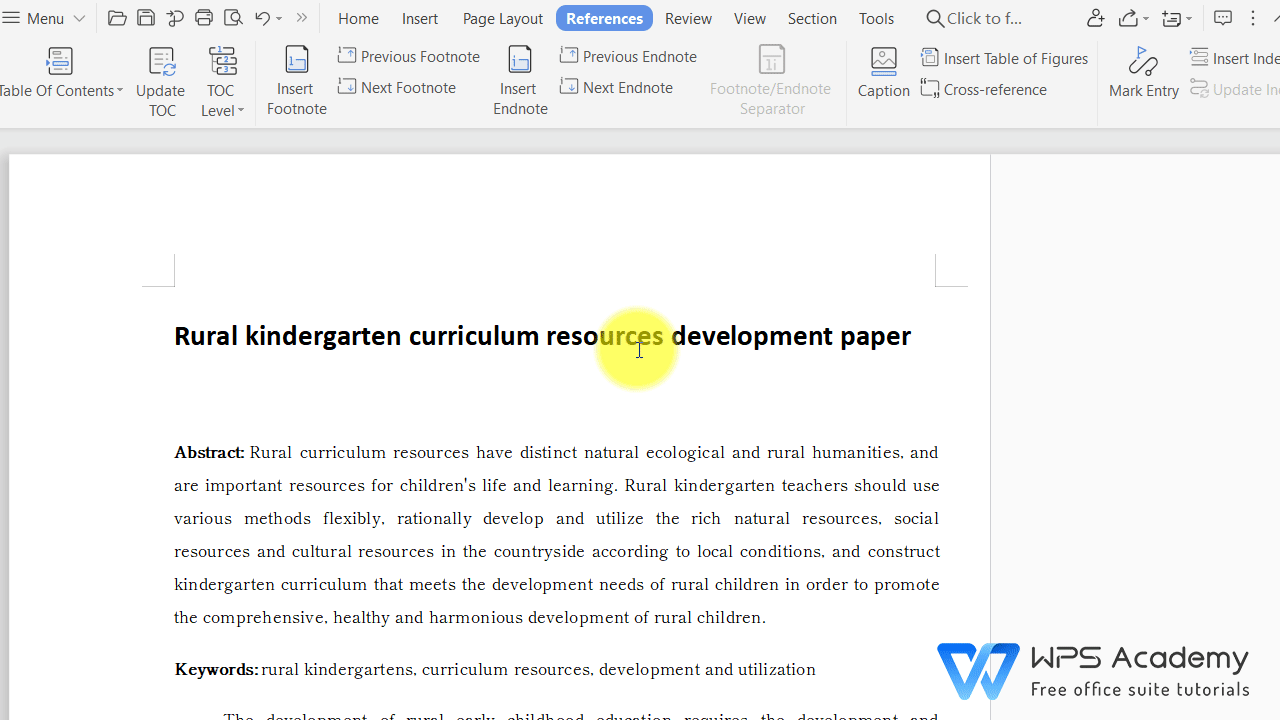Open the Caption tool
This screenshot has height=720, width=1280.
click(x=883, y=72)
